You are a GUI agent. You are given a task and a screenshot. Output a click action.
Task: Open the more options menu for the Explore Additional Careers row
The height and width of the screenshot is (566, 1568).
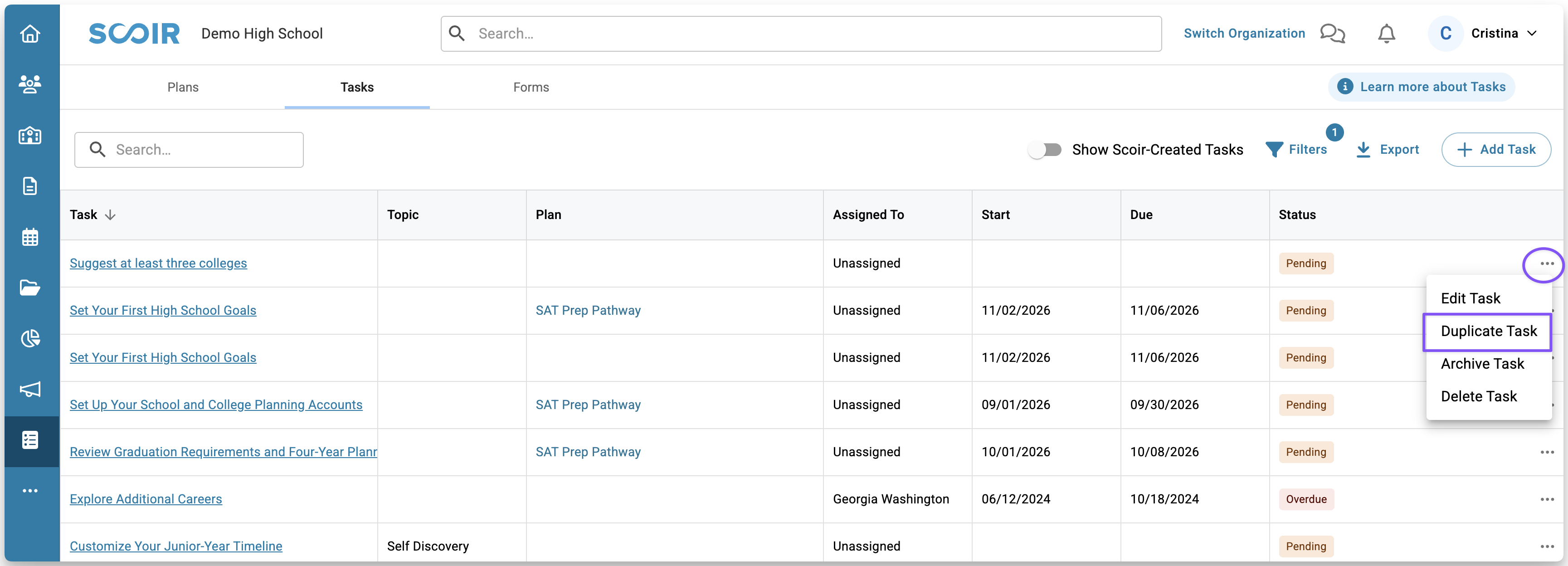tap(1547, 499)
